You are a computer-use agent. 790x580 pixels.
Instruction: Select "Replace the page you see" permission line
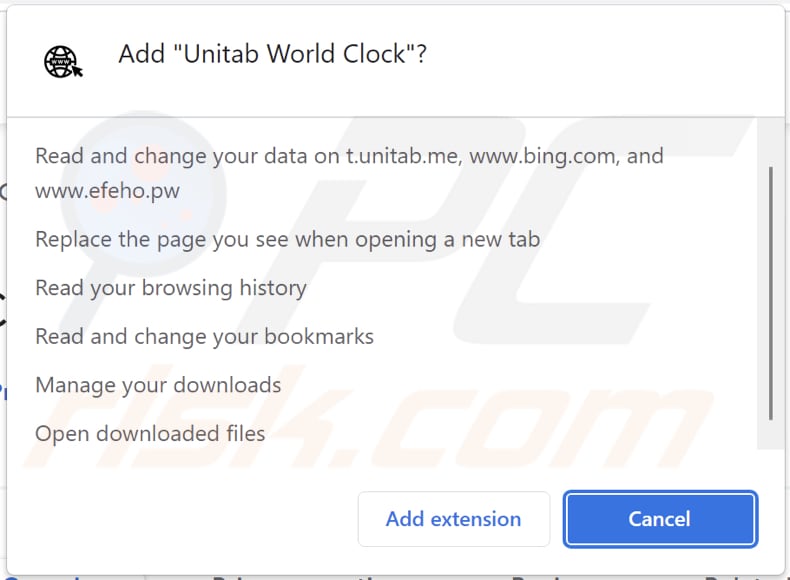tap(287, 240)
